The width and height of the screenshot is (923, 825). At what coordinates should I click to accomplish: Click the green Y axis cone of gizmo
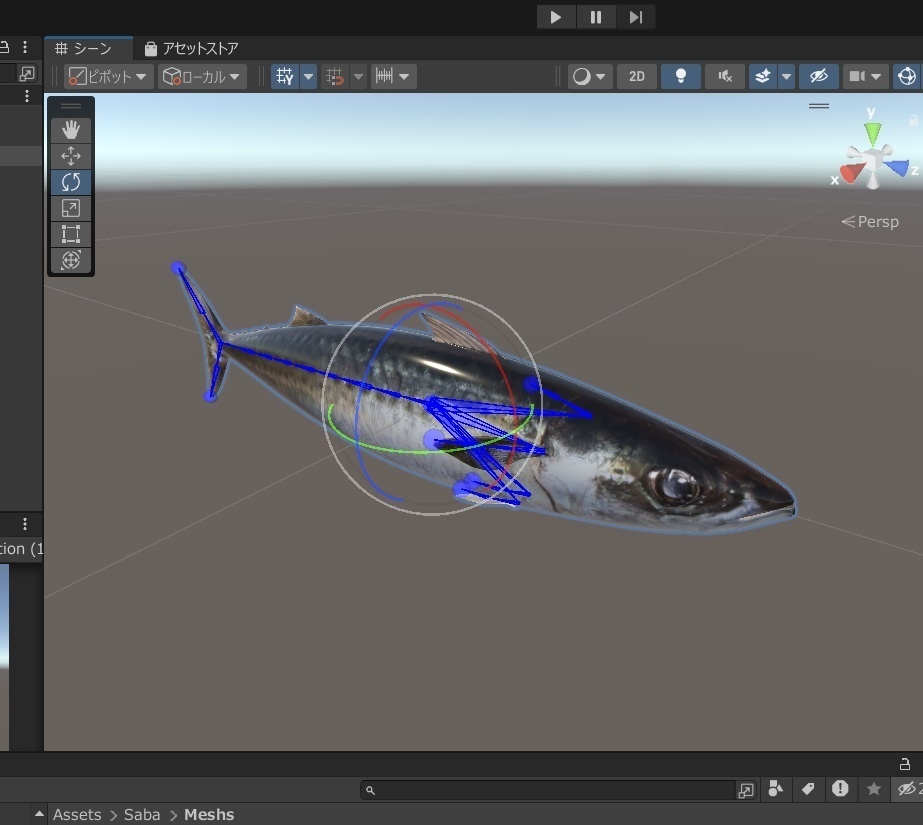click(x=873, y=134)
